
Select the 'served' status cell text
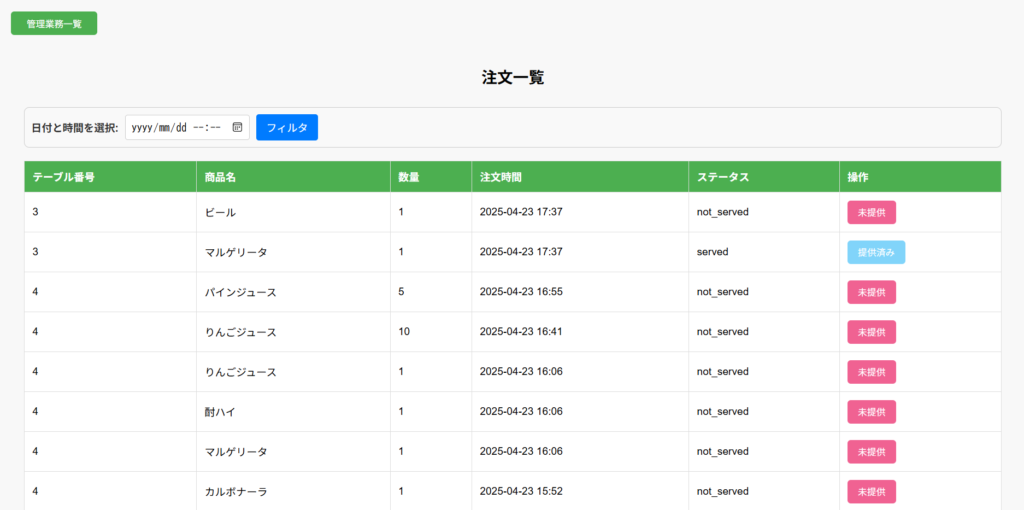(712, 252)
